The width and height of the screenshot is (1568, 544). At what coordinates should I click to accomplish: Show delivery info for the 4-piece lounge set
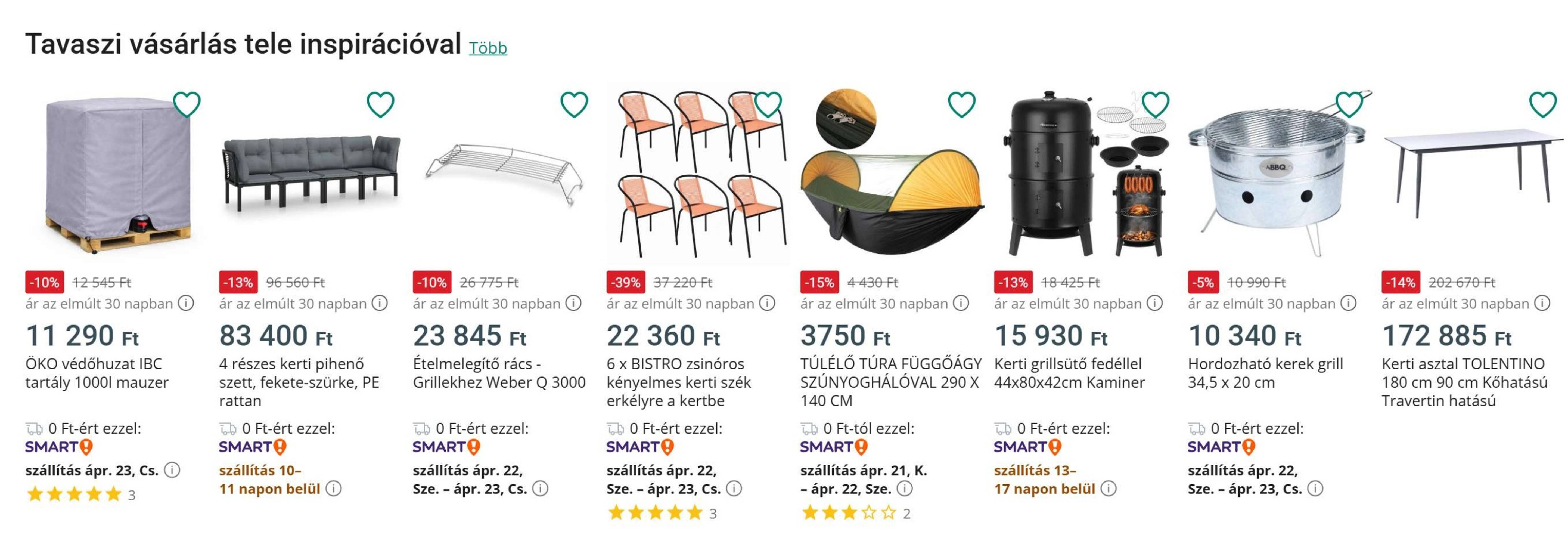(x=334, y=489)
